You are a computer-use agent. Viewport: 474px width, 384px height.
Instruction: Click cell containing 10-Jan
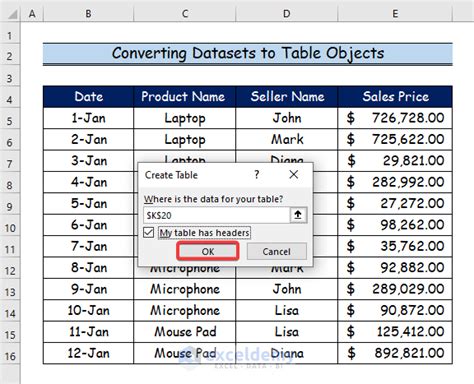[x=88, y=310]
